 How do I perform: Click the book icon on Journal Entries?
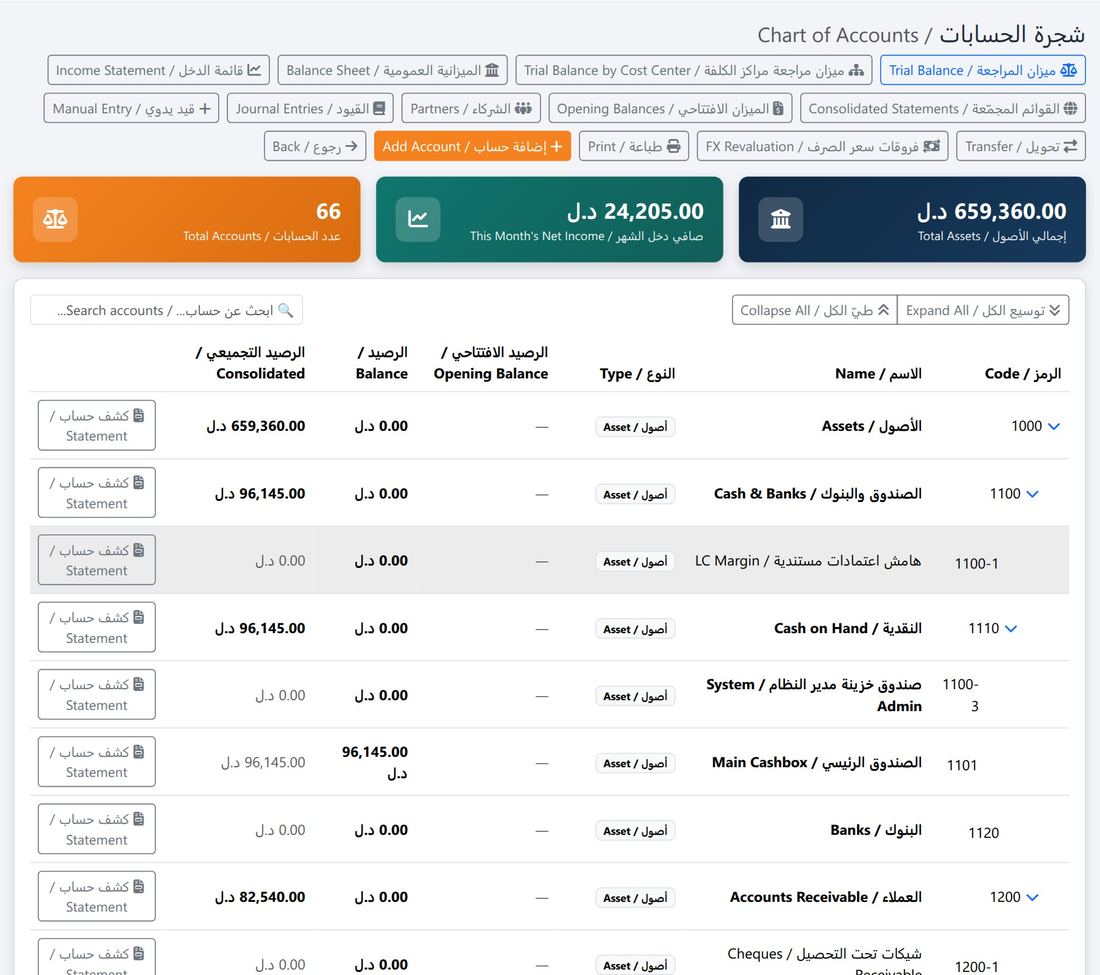(x=379, y=109)
